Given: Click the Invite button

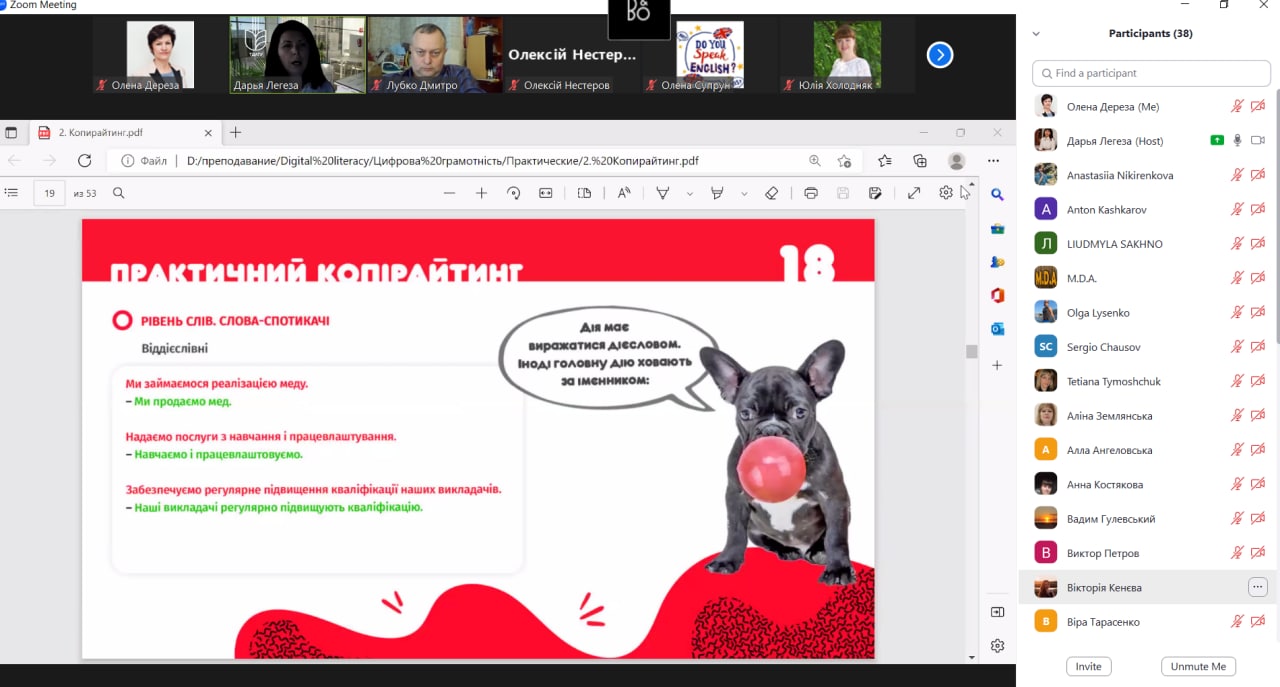Looking at the screenshot, I should [1088, 666].
